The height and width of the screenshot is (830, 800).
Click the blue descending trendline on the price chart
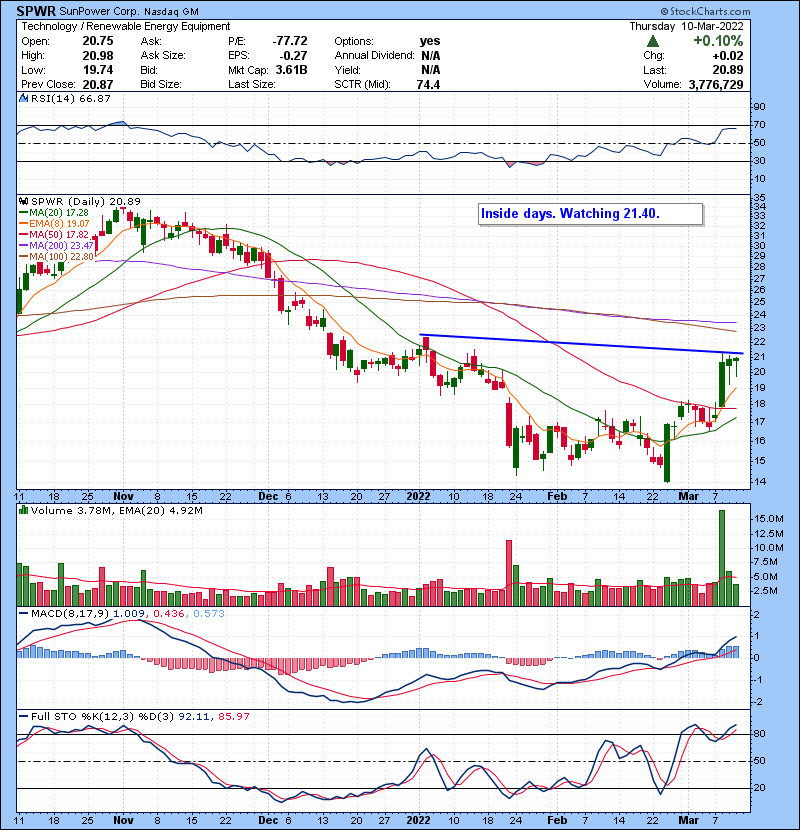[x=580, y=344]
